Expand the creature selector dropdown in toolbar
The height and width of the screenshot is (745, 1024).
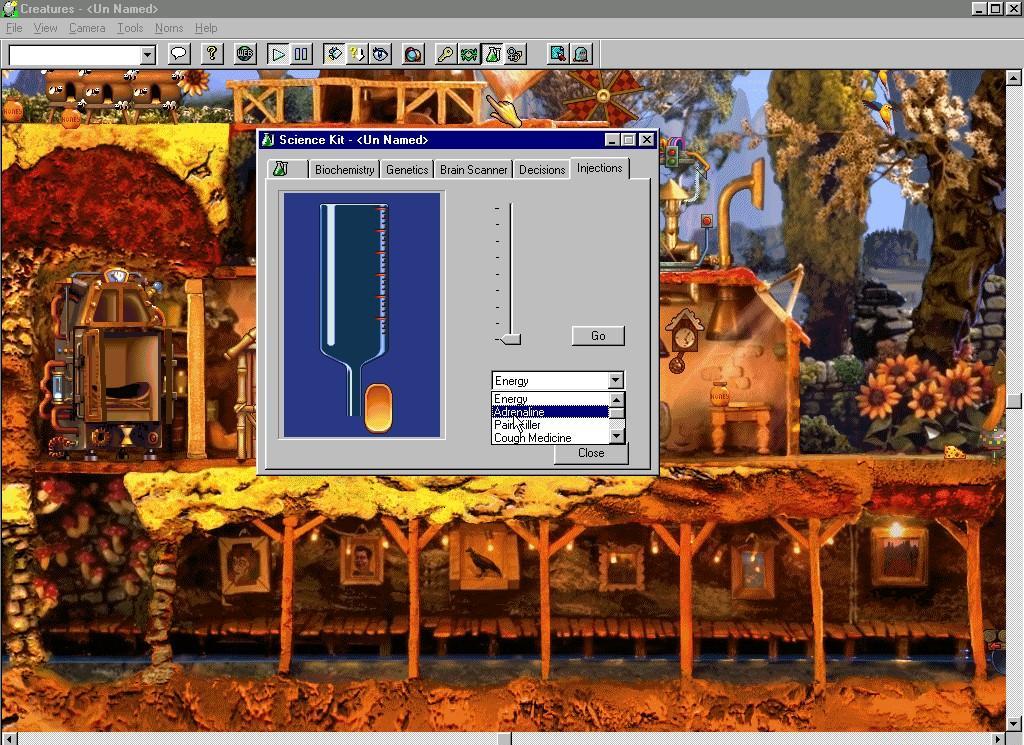pos(148,54)
